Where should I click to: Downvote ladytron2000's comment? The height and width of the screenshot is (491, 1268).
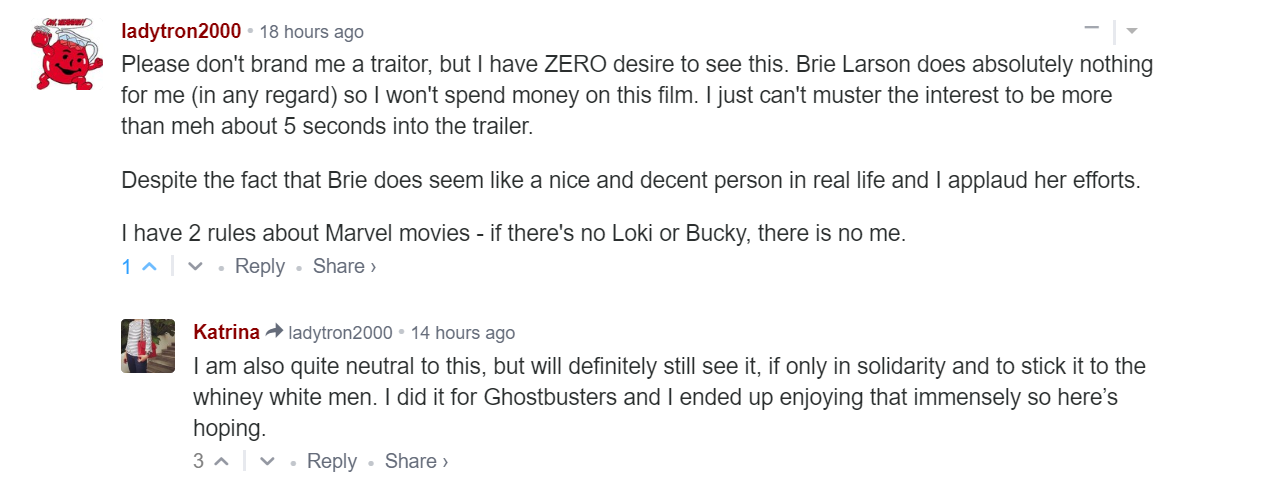point(196,267)
